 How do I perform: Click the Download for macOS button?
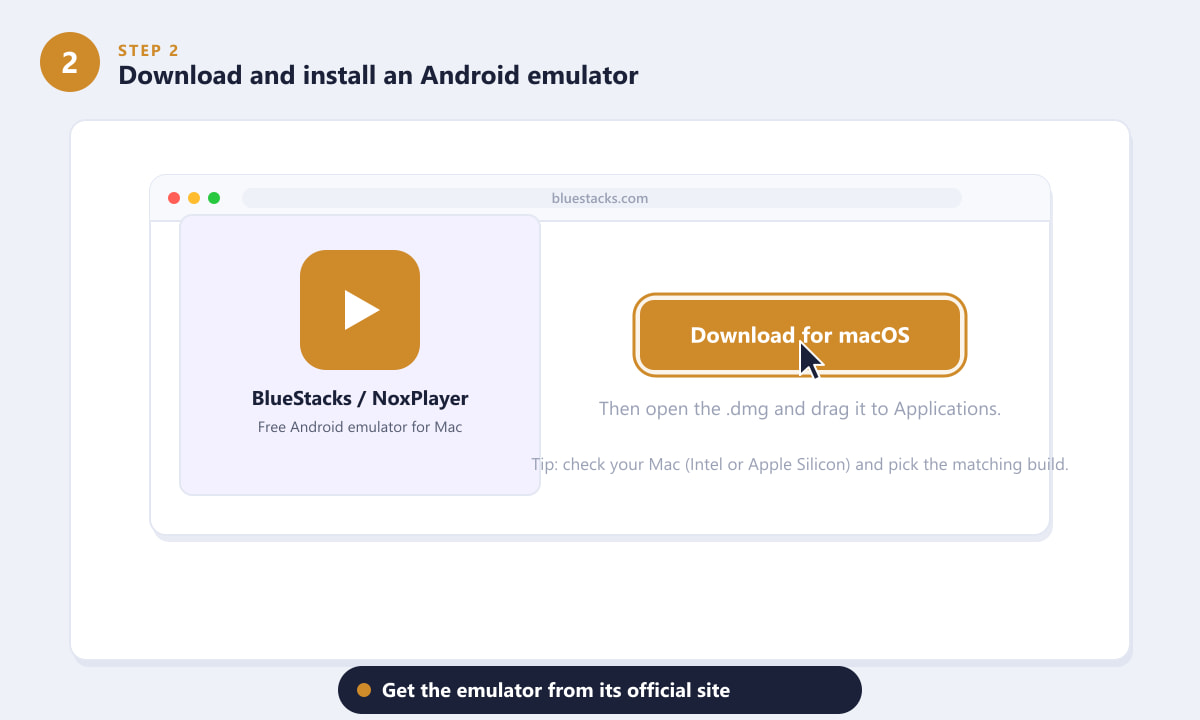tap(800, 335)
